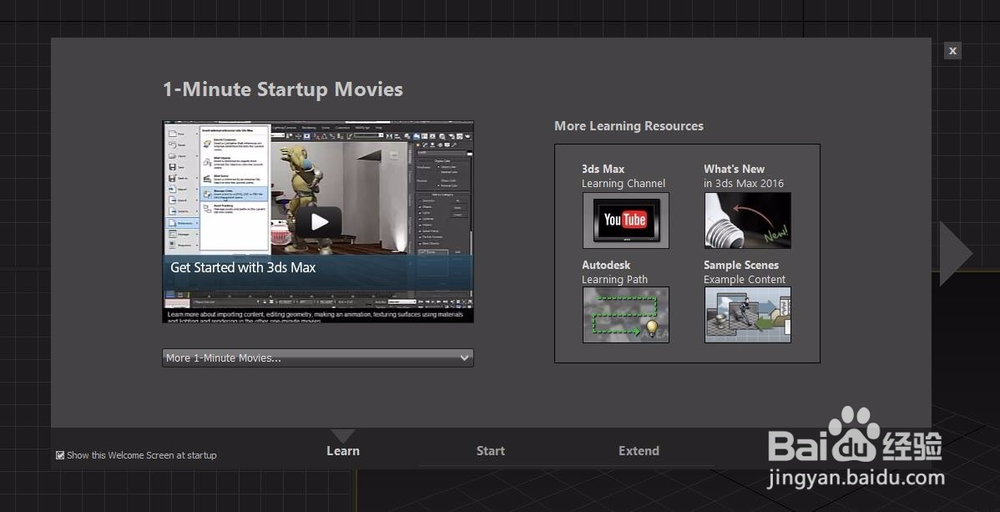This screenshot has width=1000, height=512.
Task: Switch to the Extend tab
Action: pos(638,451)
